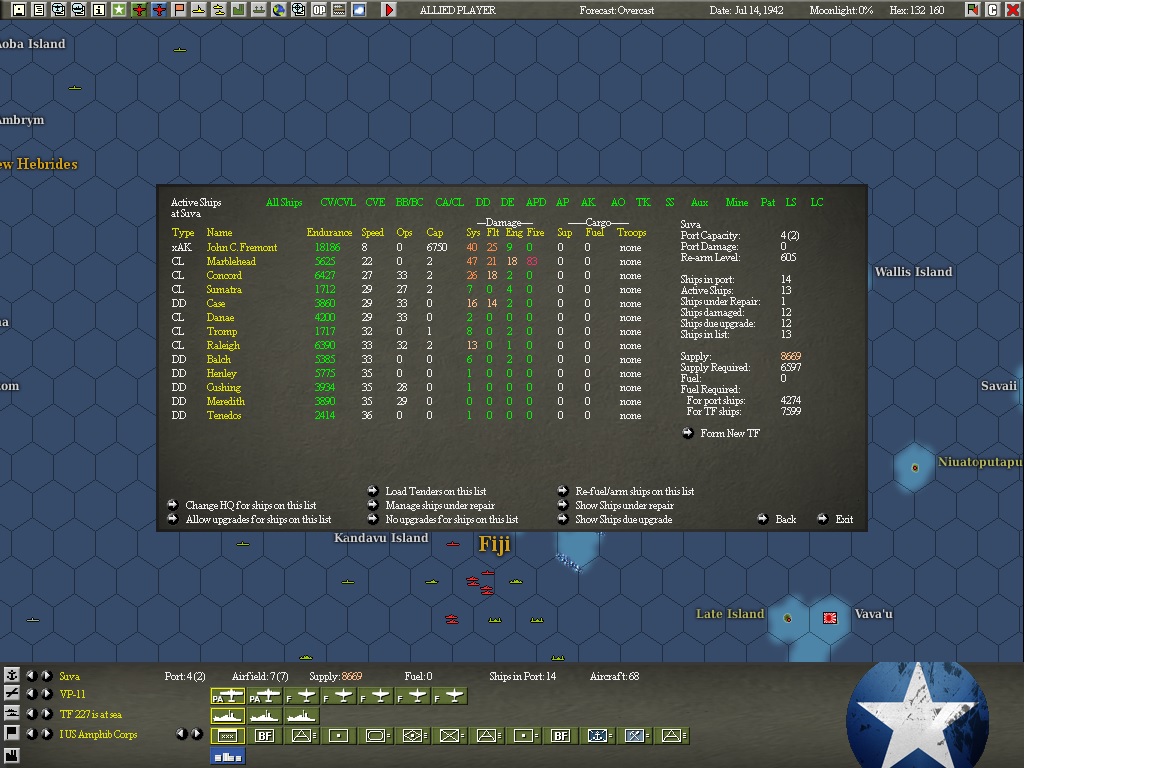Click the save-game disk icon in top toolbar
The width and height of the screenshot is (1152, 768).
tap(19, 10)
